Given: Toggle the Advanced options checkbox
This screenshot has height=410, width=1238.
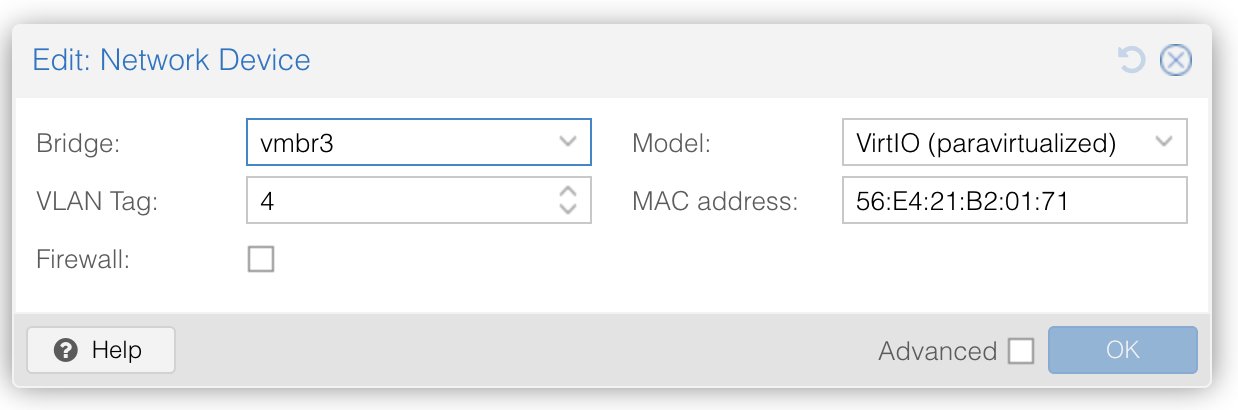Looking at the screenshot, I should 1021,351.
